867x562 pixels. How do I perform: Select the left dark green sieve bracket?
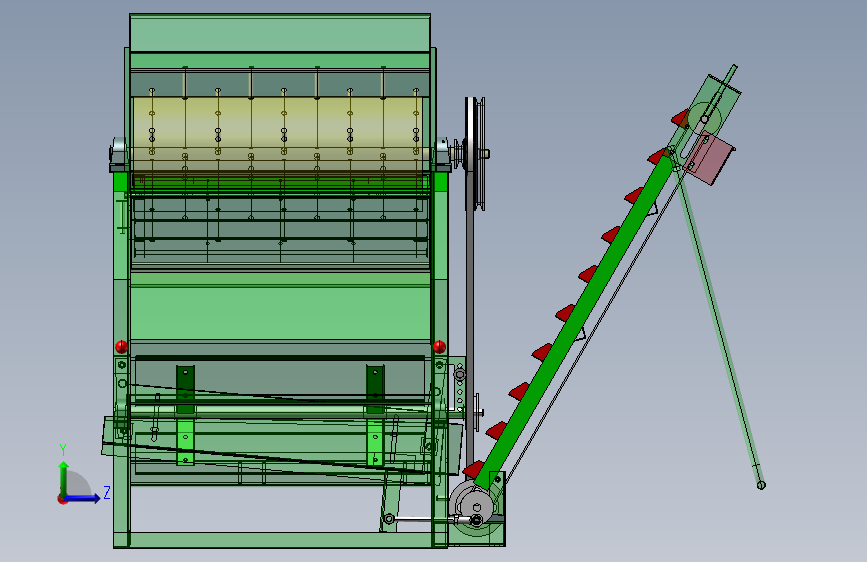[185, 389]
